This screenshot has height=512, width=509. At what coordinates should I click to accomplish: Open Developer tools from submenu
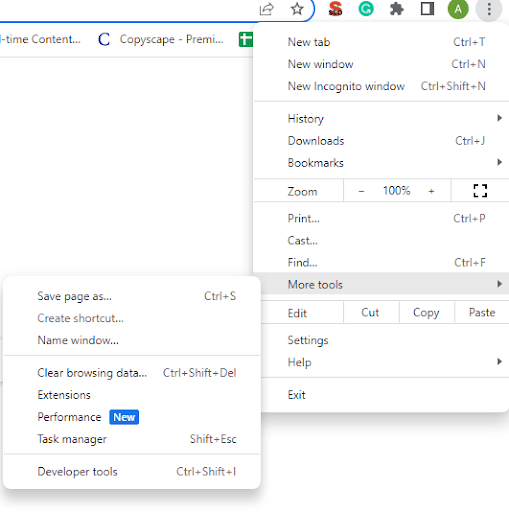pos(132,472)
